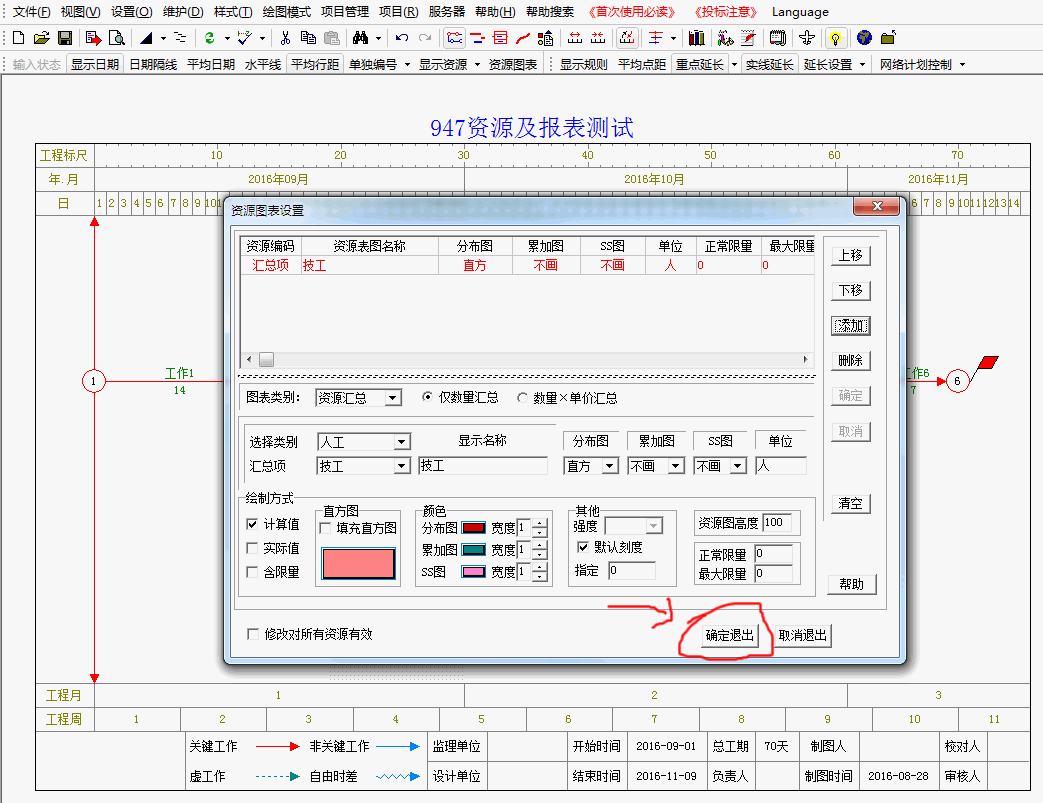Screen dimensions: 1043x803
Task: Open the 分布图 直方 dropdown
Action: click(611, 466)
